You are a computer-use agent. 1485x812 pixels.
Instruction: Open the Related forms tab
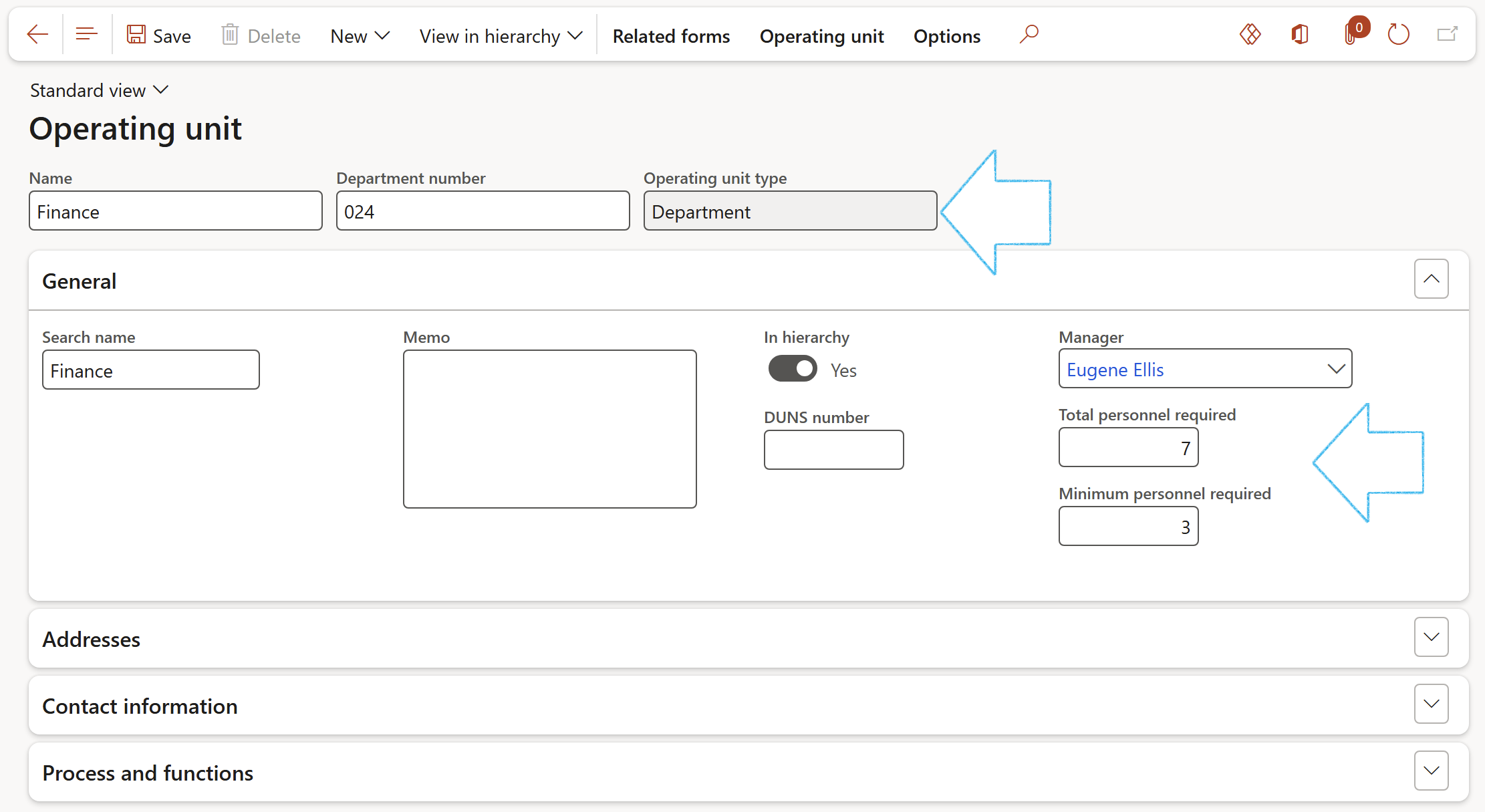click(671, 35)
